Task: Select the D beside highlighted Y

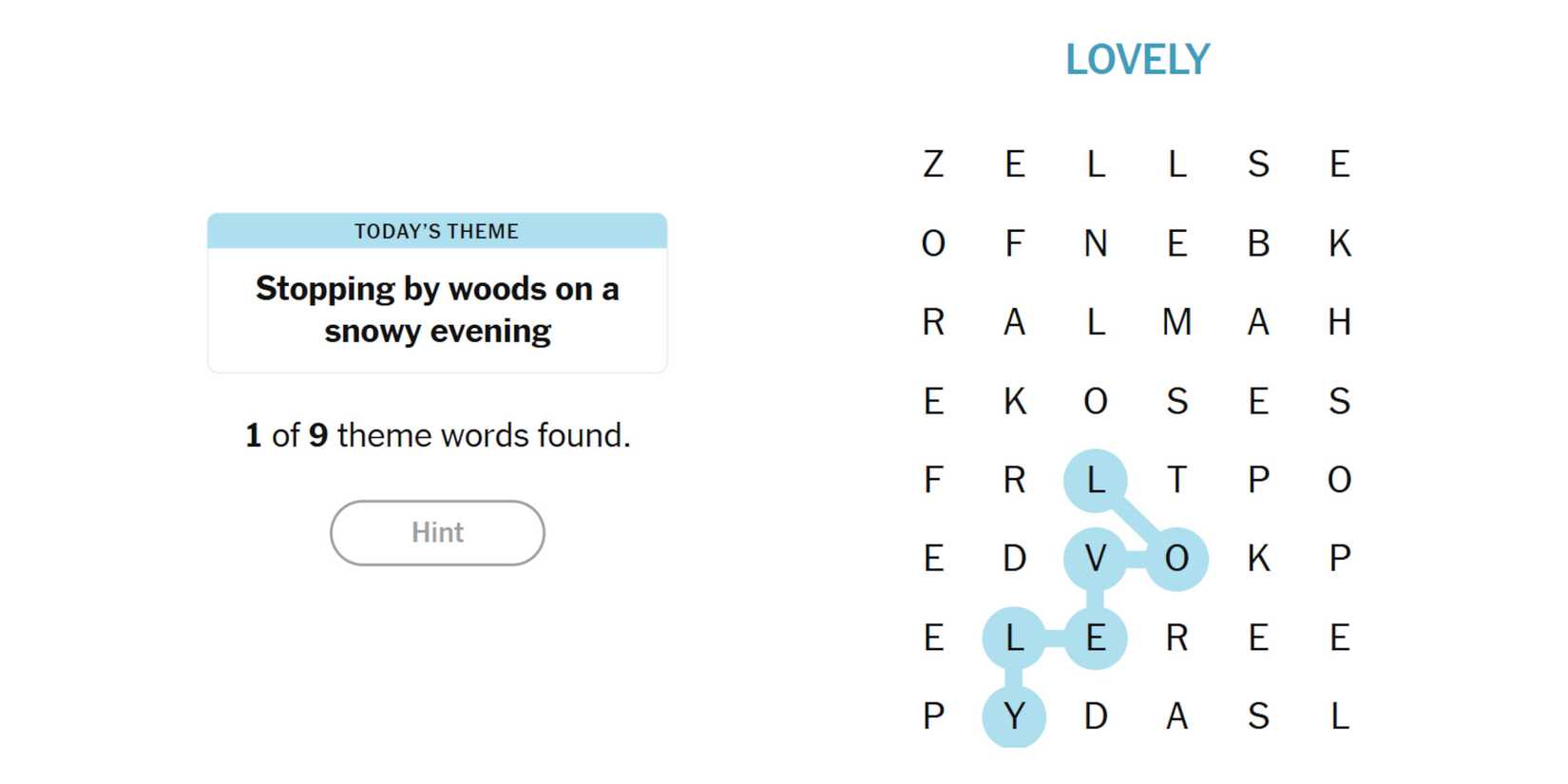Action: click(1096, 716)
